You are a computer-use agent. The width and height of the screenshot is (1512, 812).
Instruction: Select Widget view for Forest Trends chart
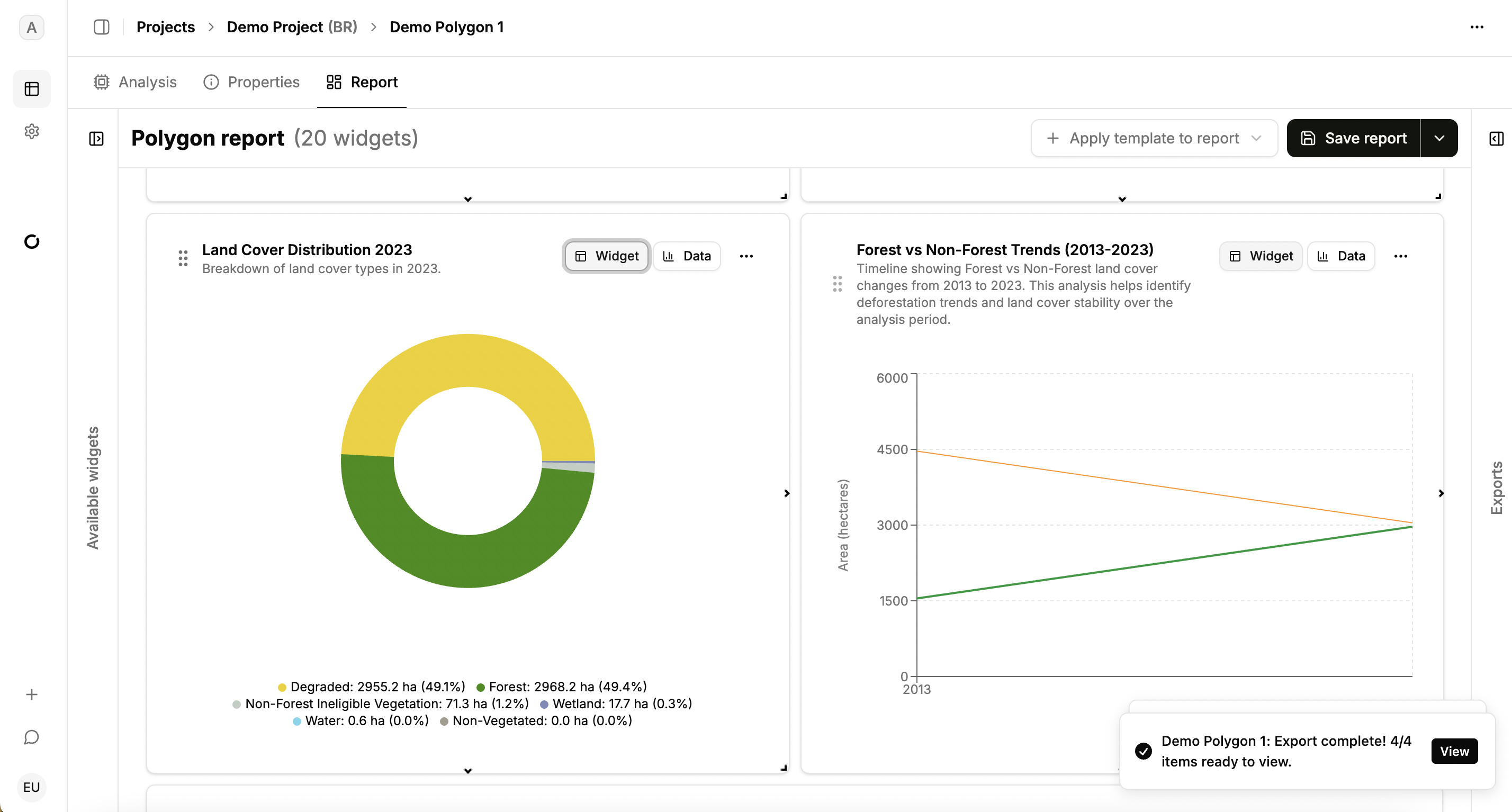[x=1261, y=256]
